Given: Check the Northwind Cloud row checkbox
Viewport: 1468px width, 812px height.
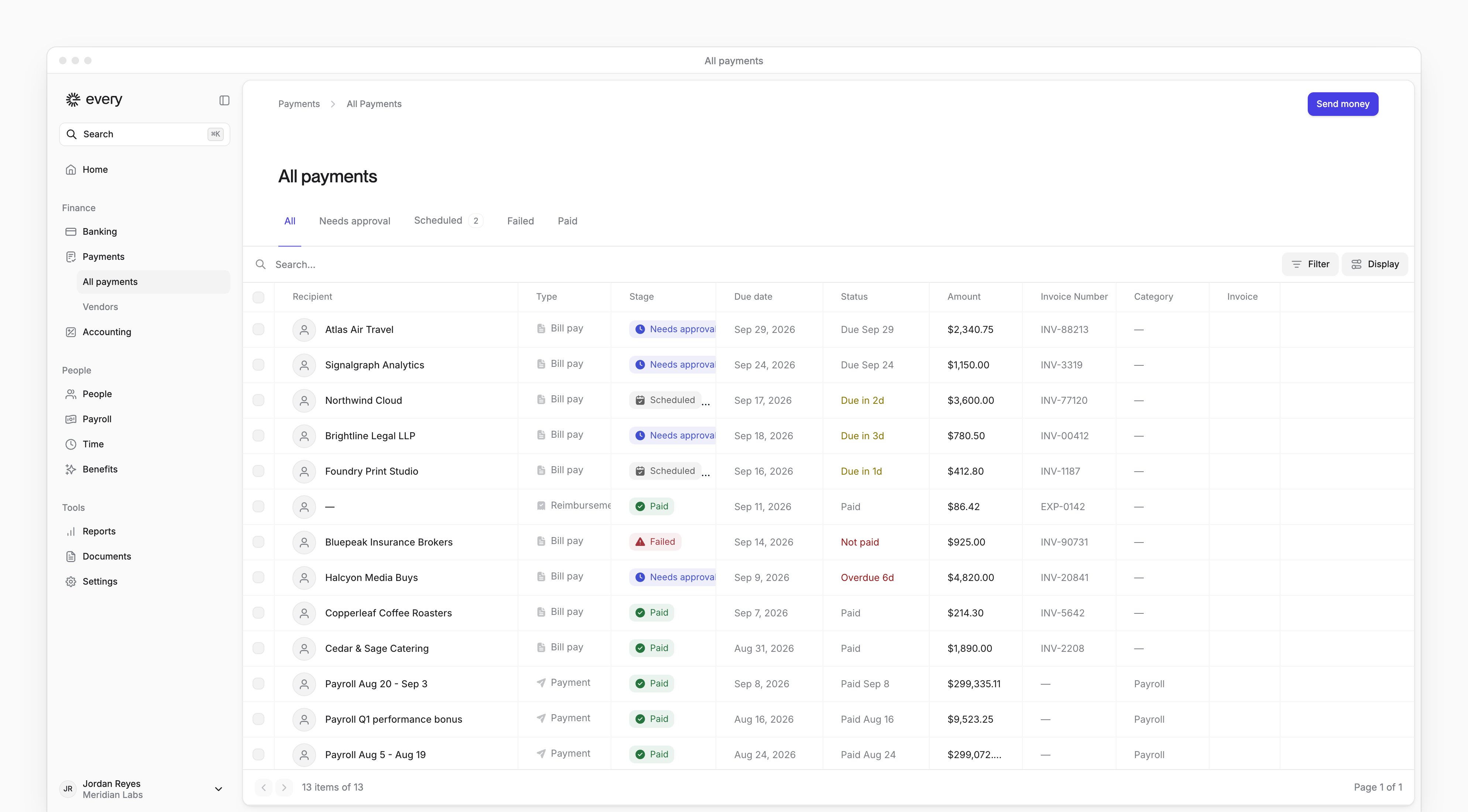Looking at the screenshot, I should point(258,400).
